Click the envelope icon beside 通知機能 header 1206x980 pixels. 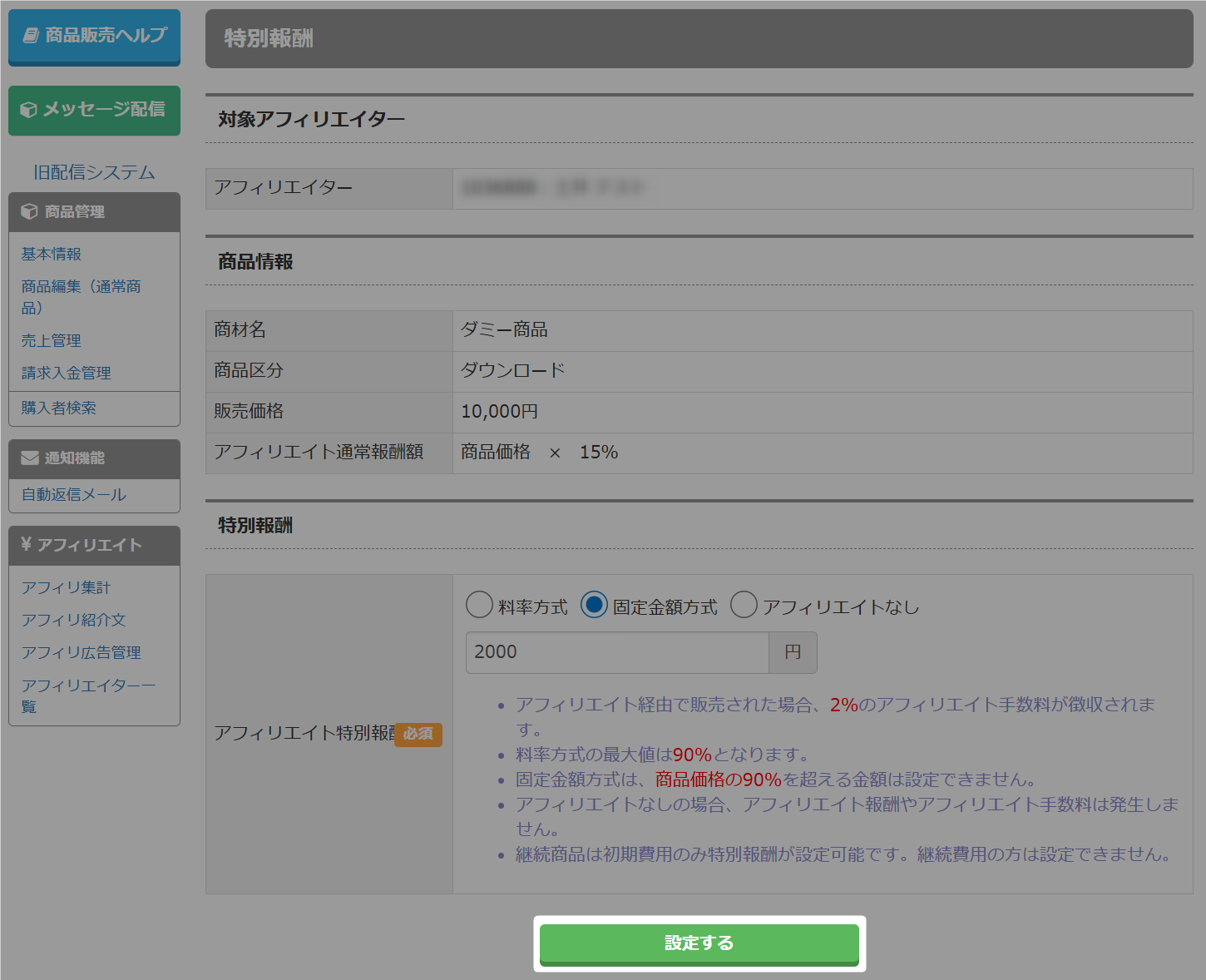[x=30, y=458]
